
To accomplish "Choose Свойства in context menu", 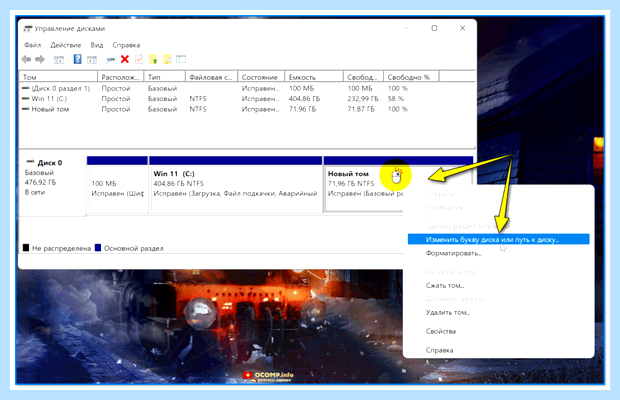I will pos(440,331).
